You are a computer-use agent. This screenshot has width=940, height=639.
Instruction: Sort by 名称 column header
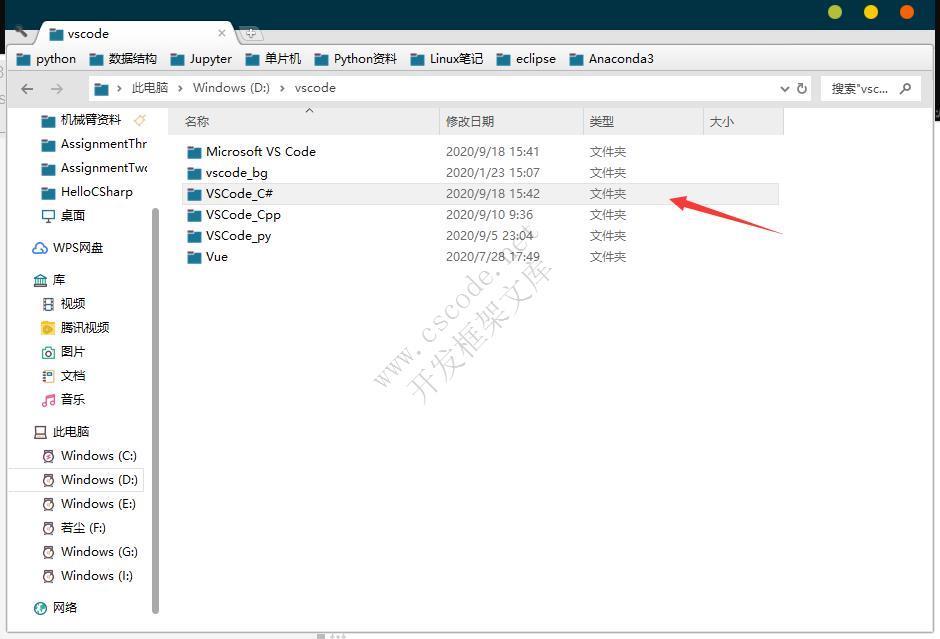(303, 122)
